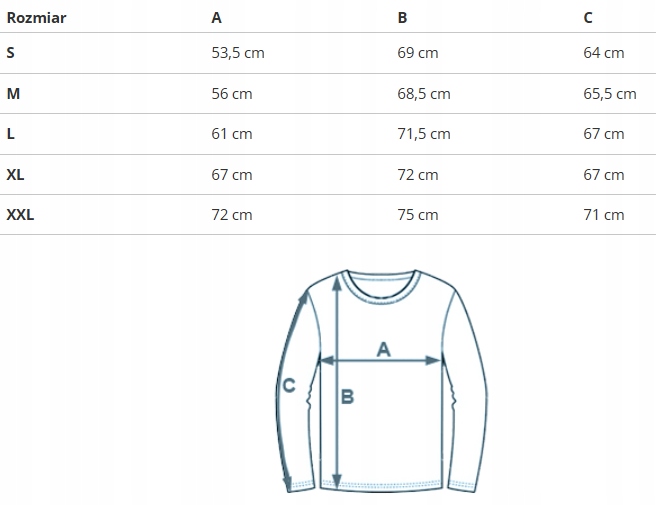Click the A width label on shirt diagram

point(382,348)
